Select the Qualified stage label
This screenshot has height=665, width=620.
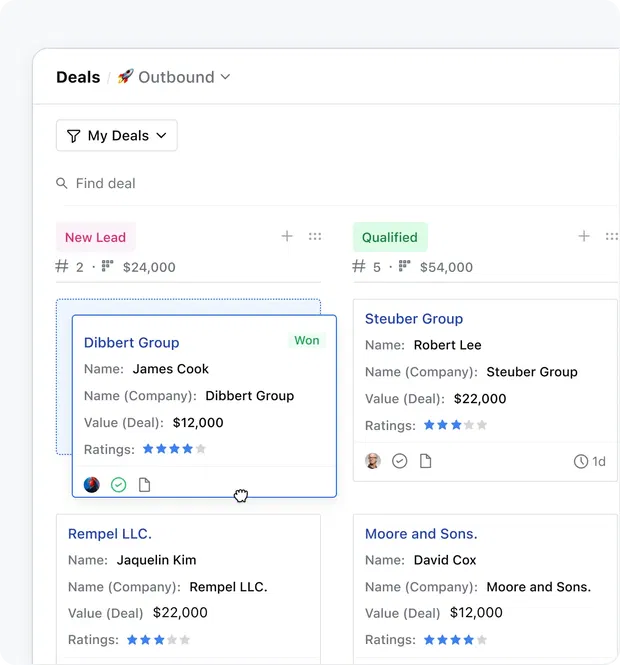click(x=390, y=237)
